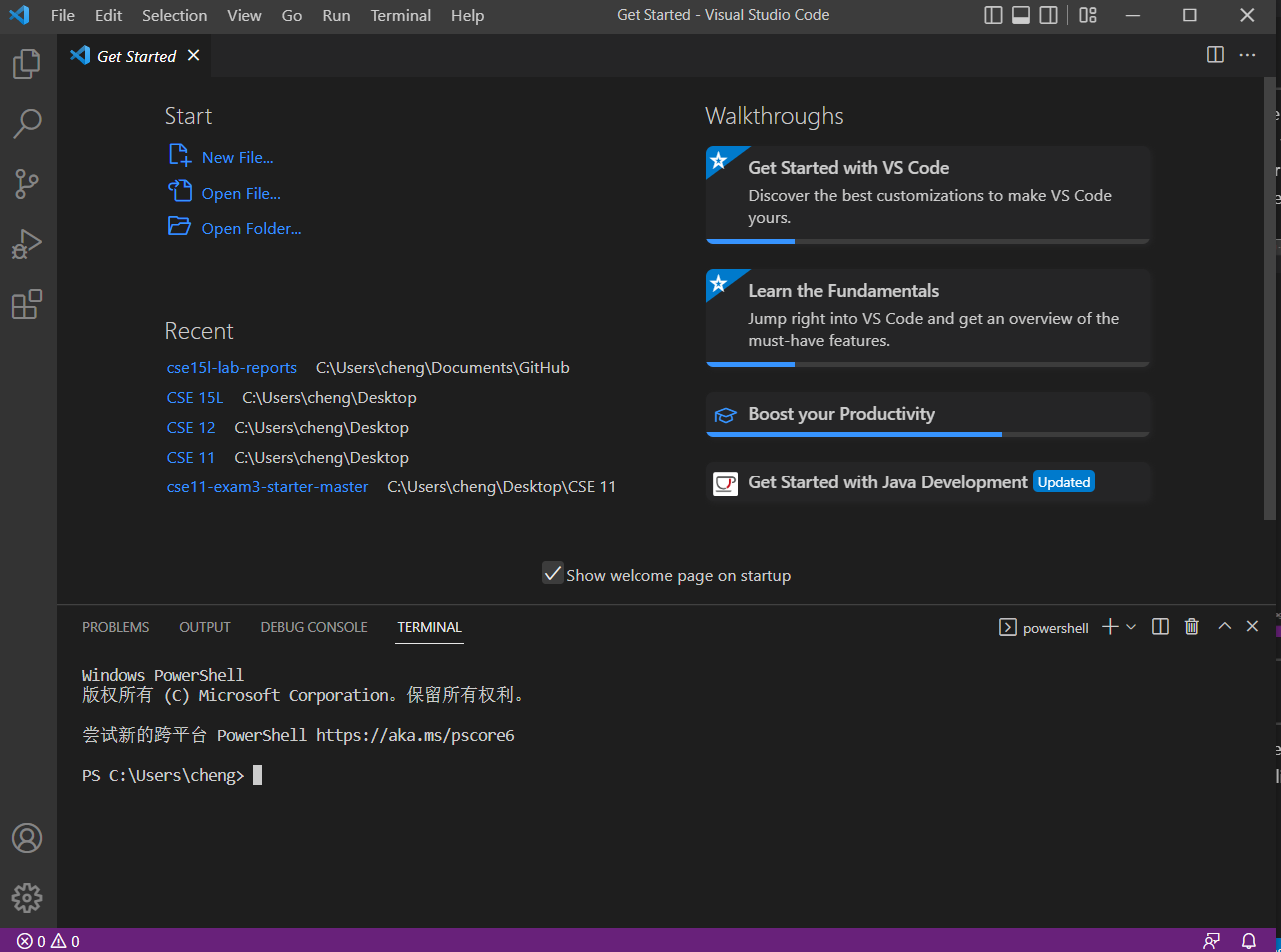Create a new terminal with plus icon
Image resolution: width=1281 pixels, height=952 pixels.
[1110, 626]
